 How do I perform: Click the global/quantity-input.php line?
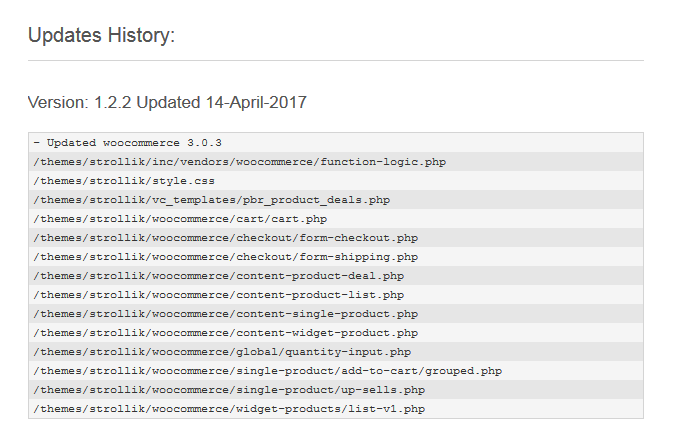coord(336,352)
